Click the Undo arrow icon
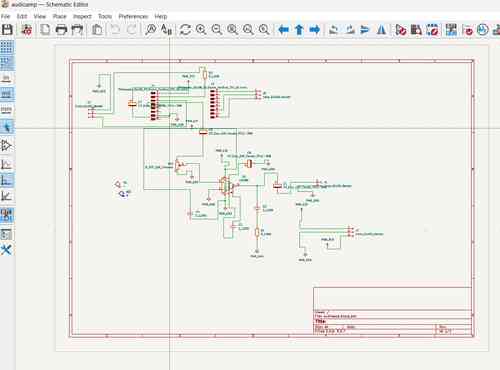 116,30
